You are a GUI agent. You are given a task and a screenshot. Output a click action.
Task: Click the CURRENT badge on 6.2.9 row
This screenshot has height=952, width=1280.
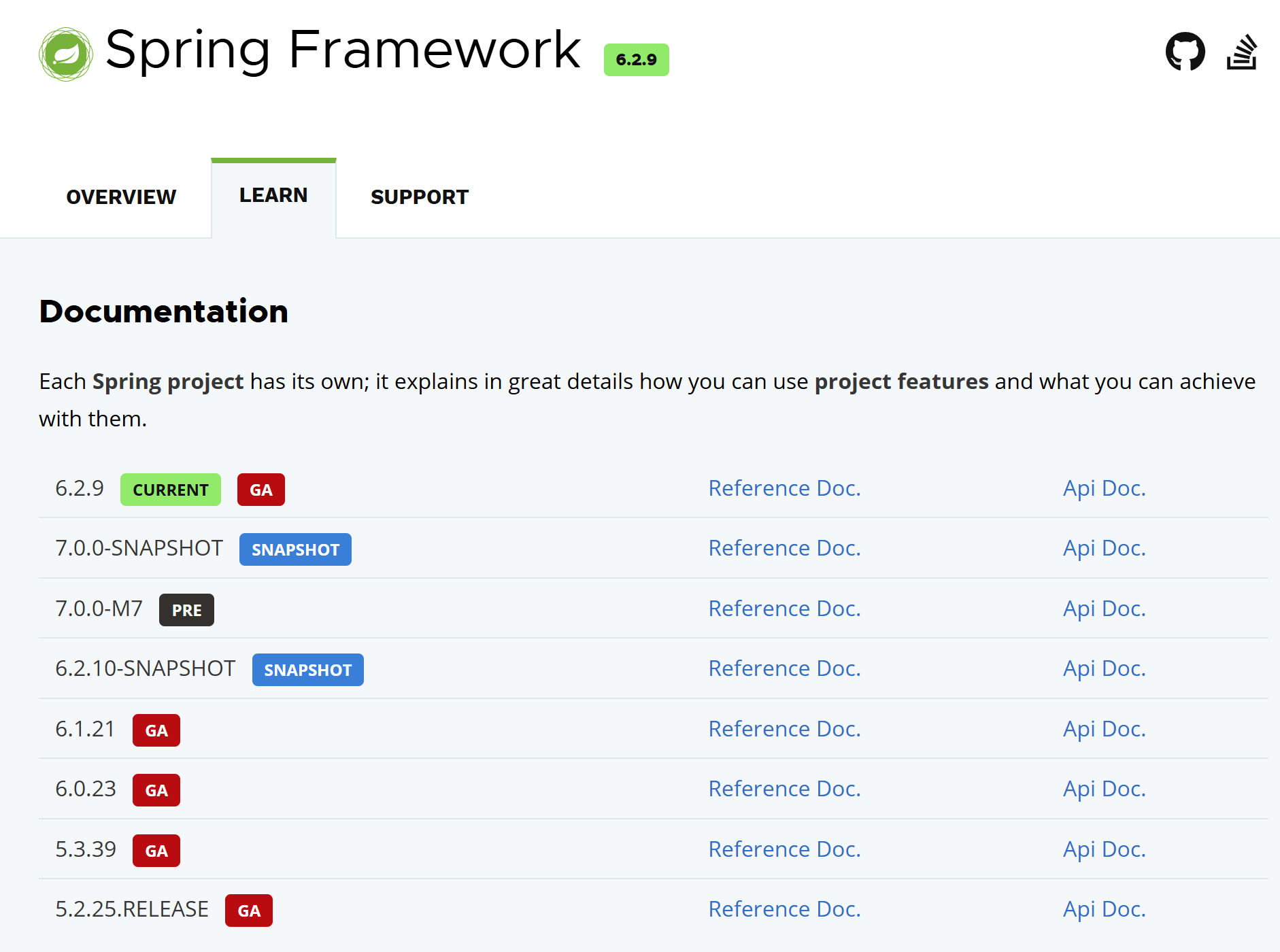[171, 490]
